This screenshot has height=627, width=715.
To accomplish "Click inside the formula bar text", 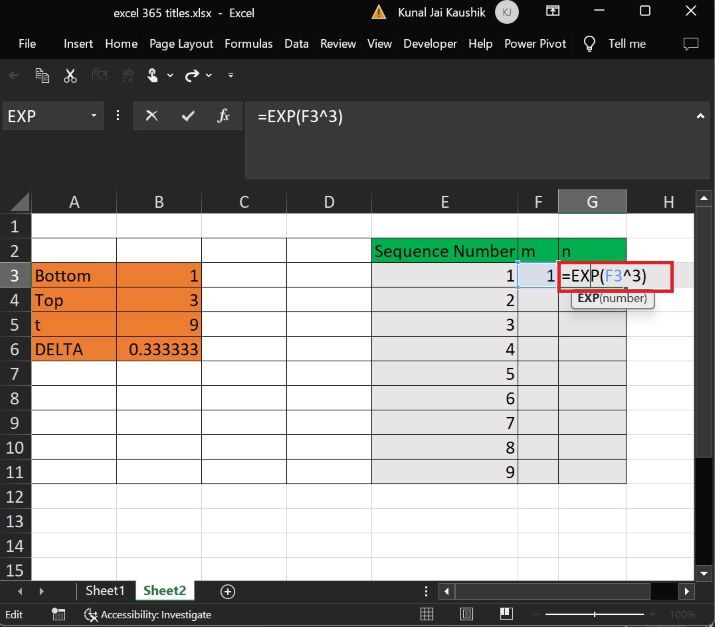I will coord(300,116).
